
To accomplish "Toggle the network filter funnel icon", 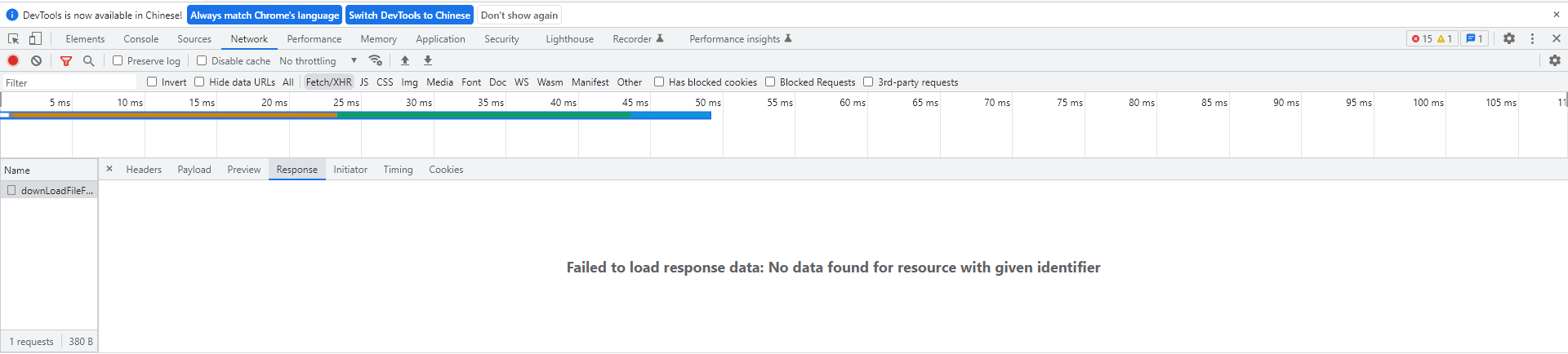I will coord(66,60).
